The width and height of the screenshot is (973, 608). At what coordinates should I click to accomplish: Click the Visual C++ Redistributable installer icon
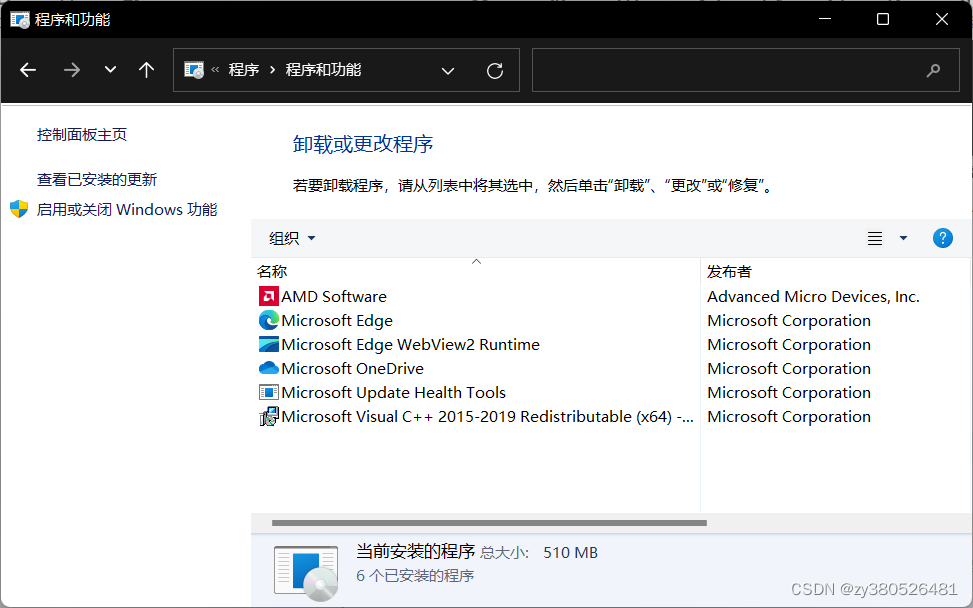(269, 417)
